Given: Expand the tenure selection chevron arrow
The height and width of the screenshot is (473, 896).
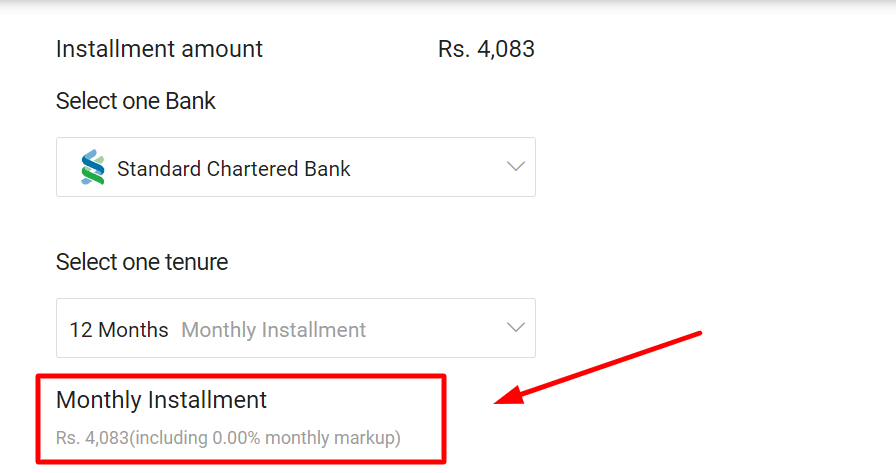Looking at the screenshot, I should [515, 328].
